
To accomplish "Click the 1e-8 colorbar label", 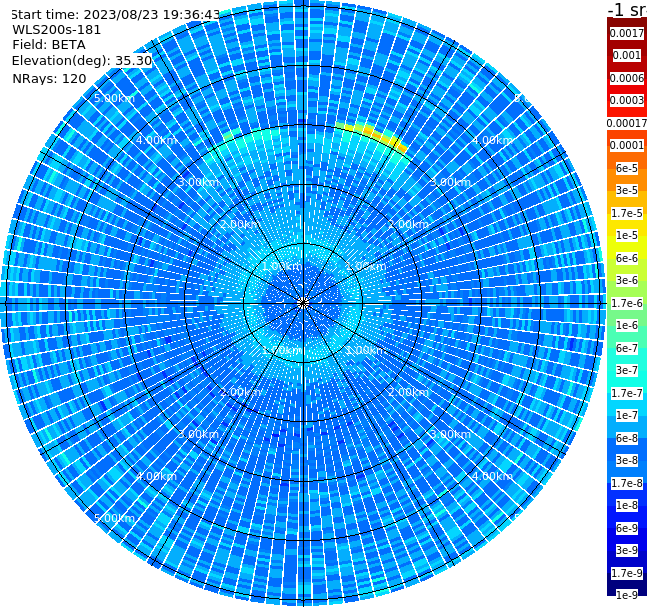I will (627, 505).
